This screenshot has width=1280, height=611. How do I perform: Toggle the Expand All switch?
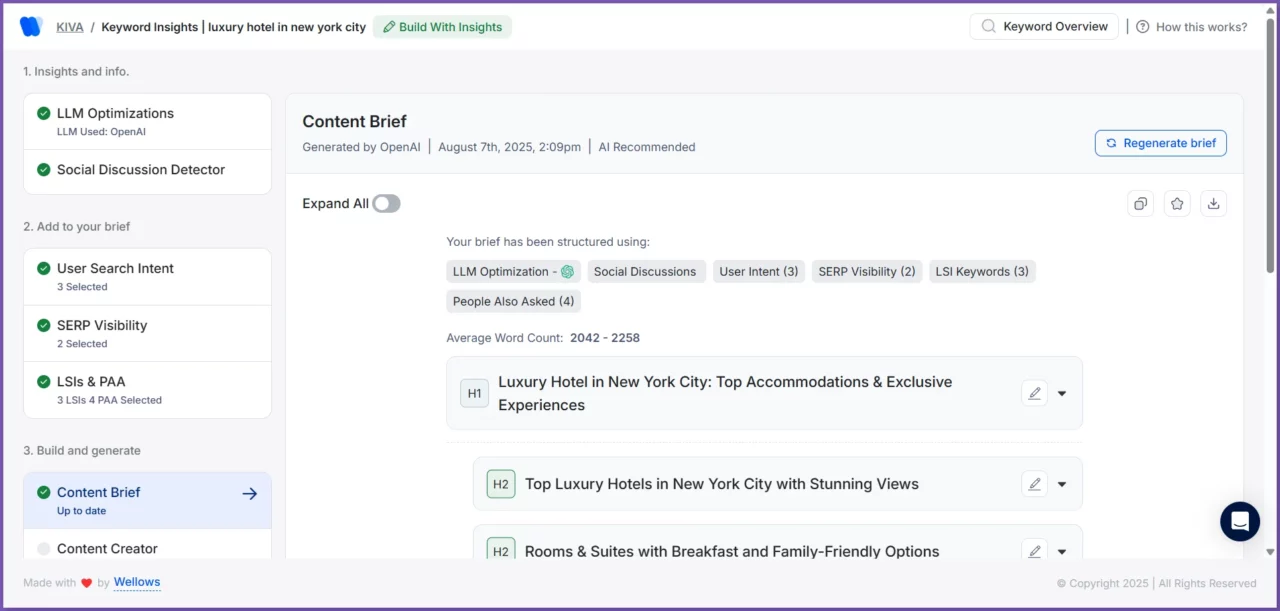point(386,204)
